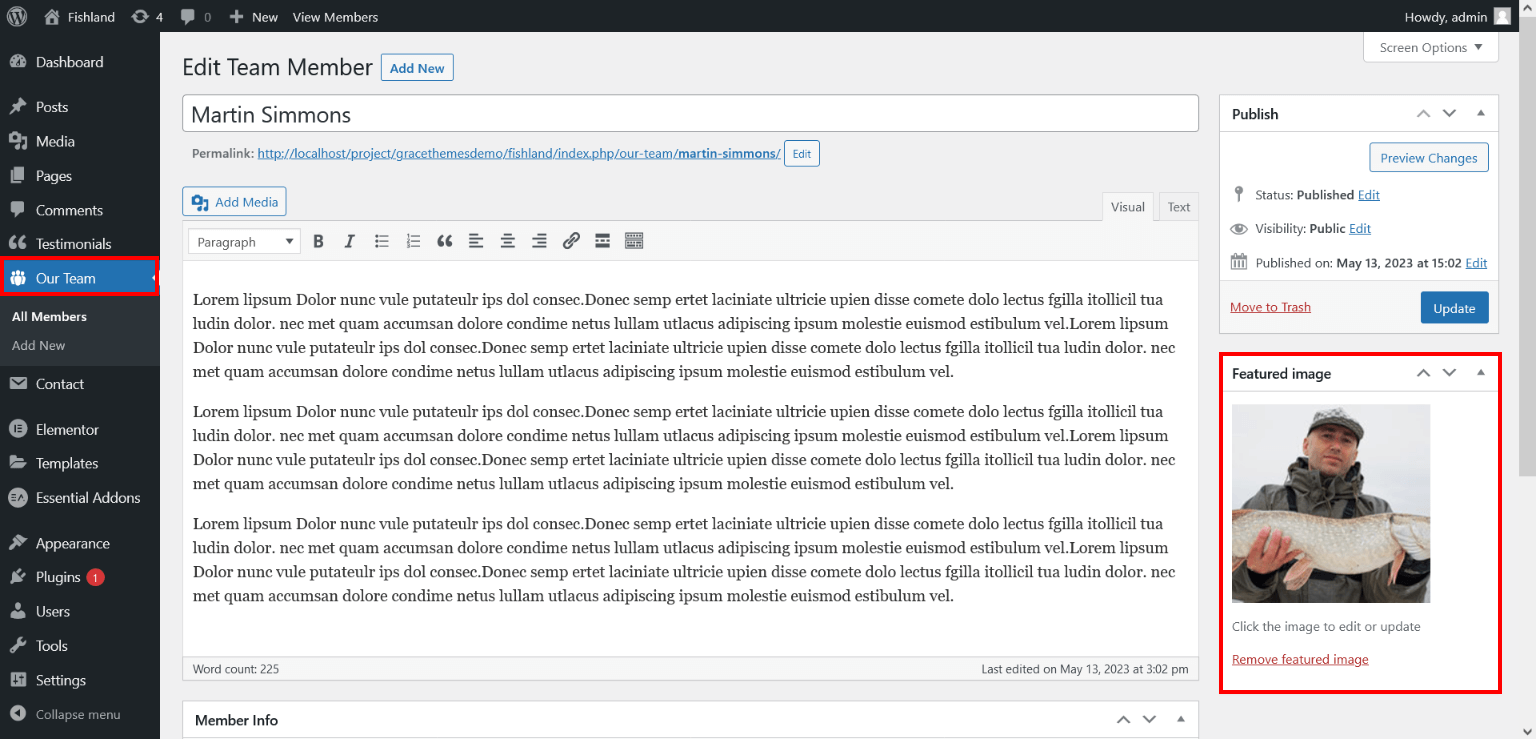Go to Dashboard in sidebar
The width and height of the screenshot is (1536, 739).
point(80,62)
